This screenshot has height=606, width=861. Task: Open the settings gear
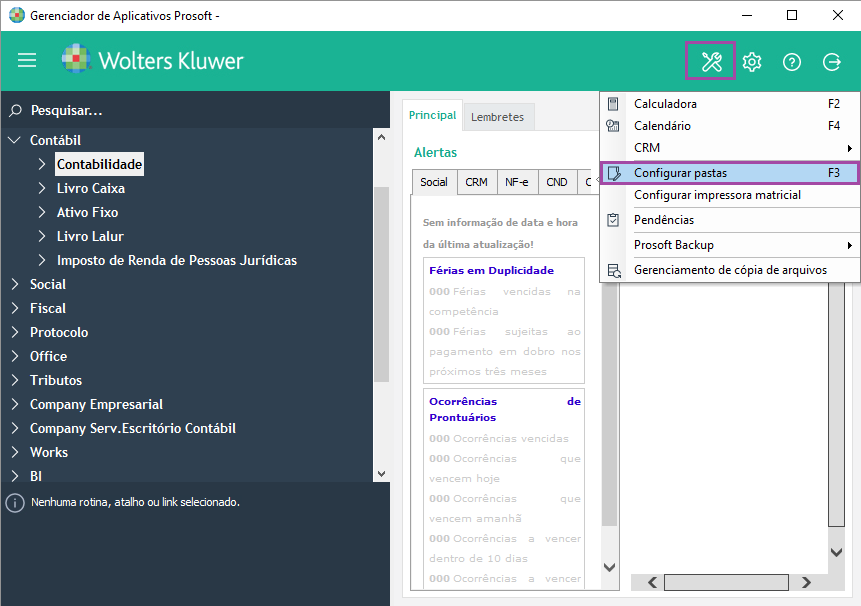click(x=752, y=61)
